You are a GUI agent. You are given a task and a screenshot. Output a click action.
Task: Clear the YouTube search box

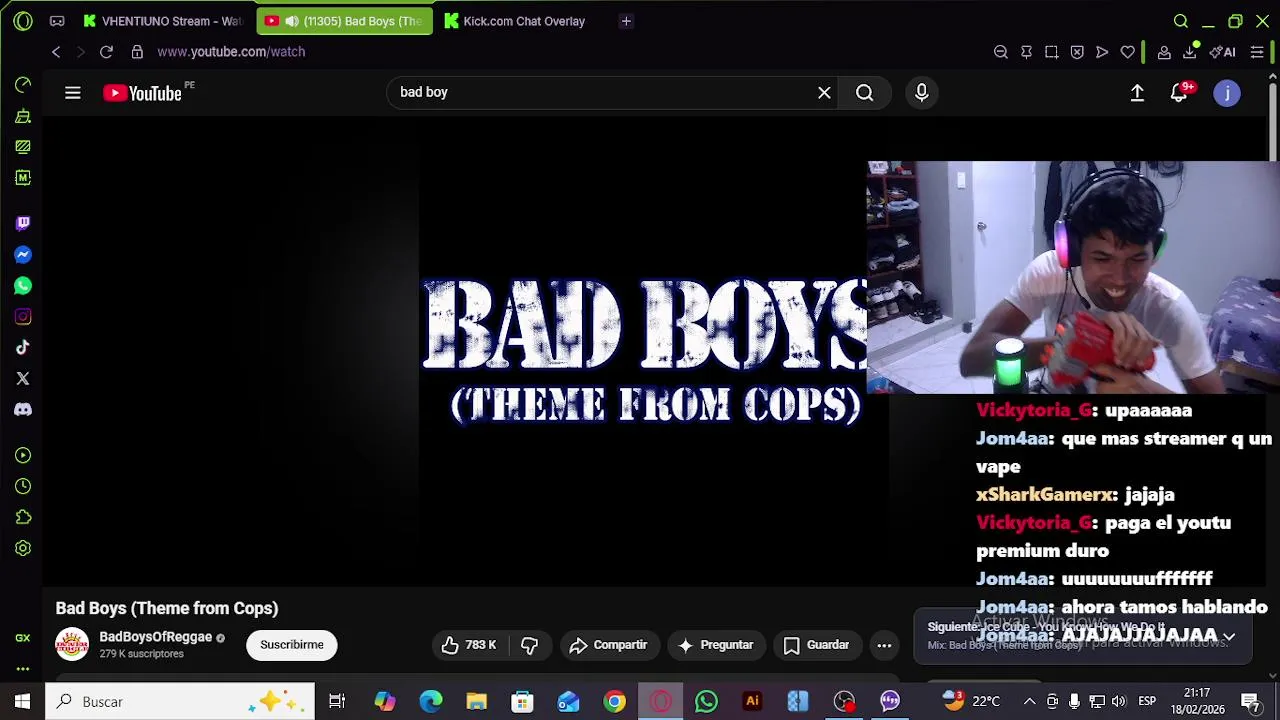(824, 93)
